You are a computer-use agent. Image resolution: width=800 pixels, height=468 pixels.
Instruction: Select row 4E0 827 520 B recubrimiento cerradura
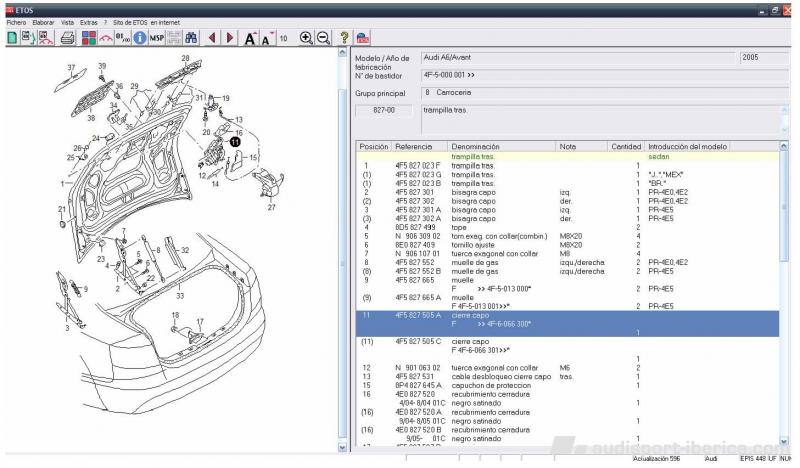(567, 434)
